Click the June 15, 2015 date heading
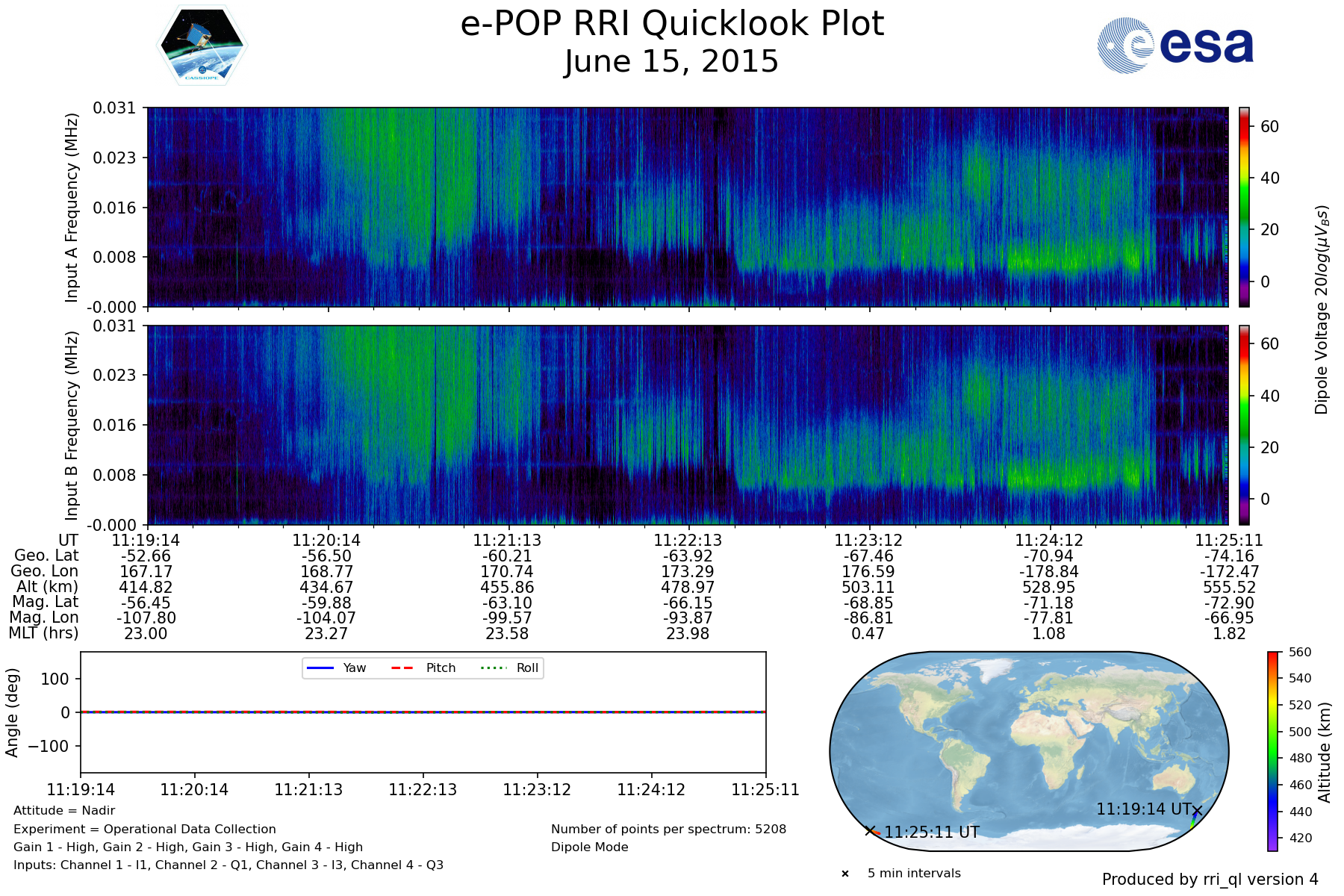Viewport: 1344px width, 896px height. pyautogui.click(x=672, y=62)
